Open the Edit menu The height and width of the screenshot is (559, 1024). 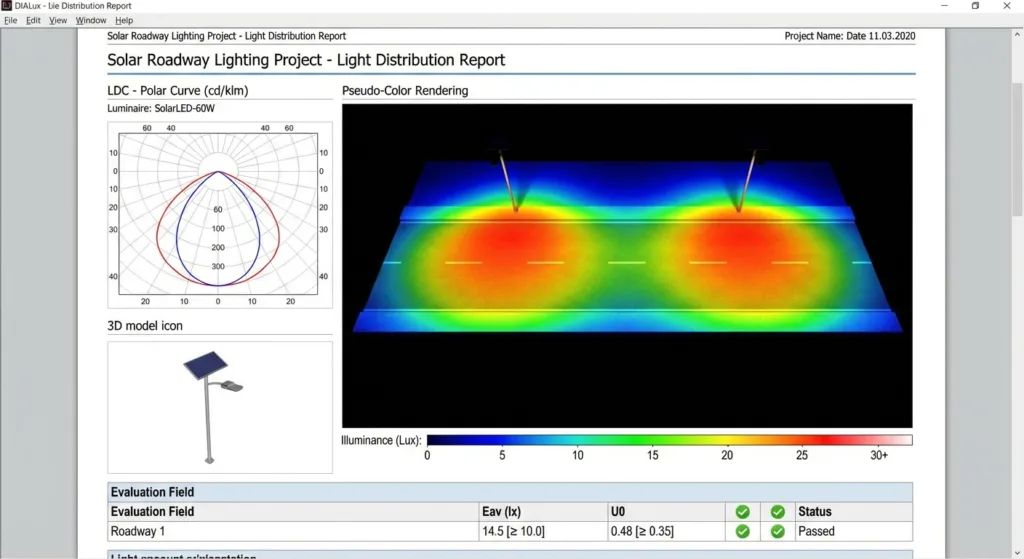pyautogui.click(x=33, y=20)
